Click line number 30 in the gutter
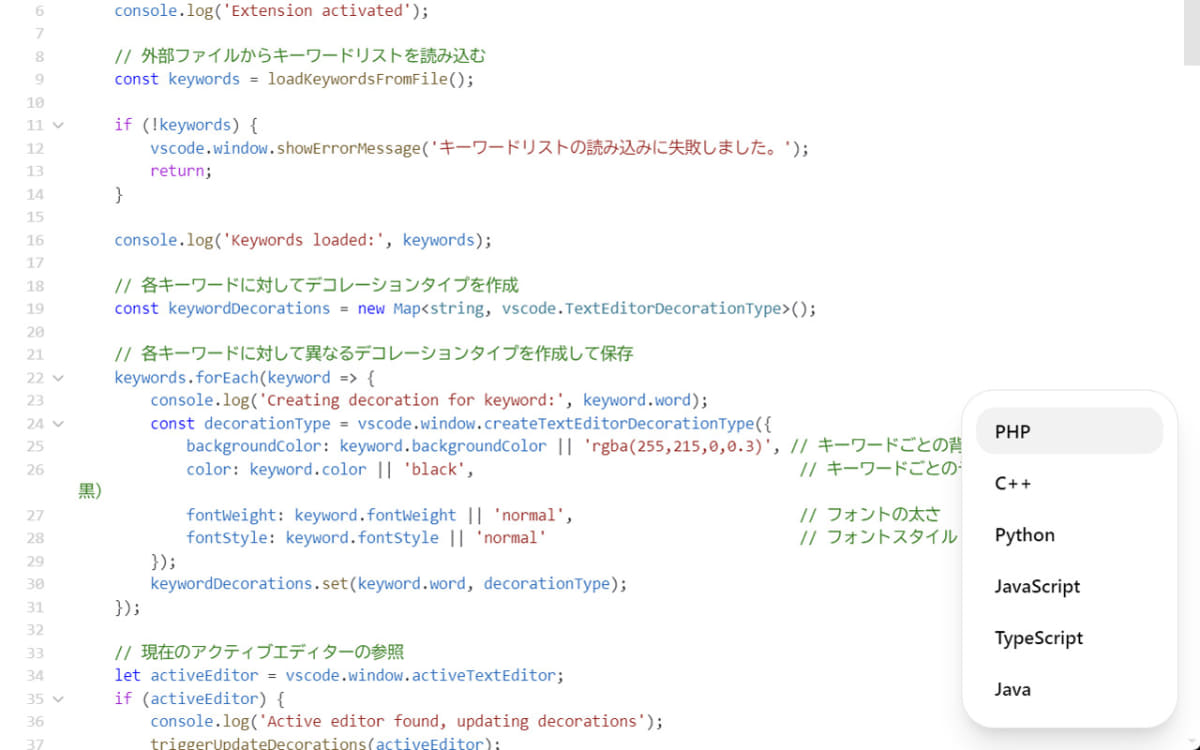1200x750 pixels. (35, 583)
